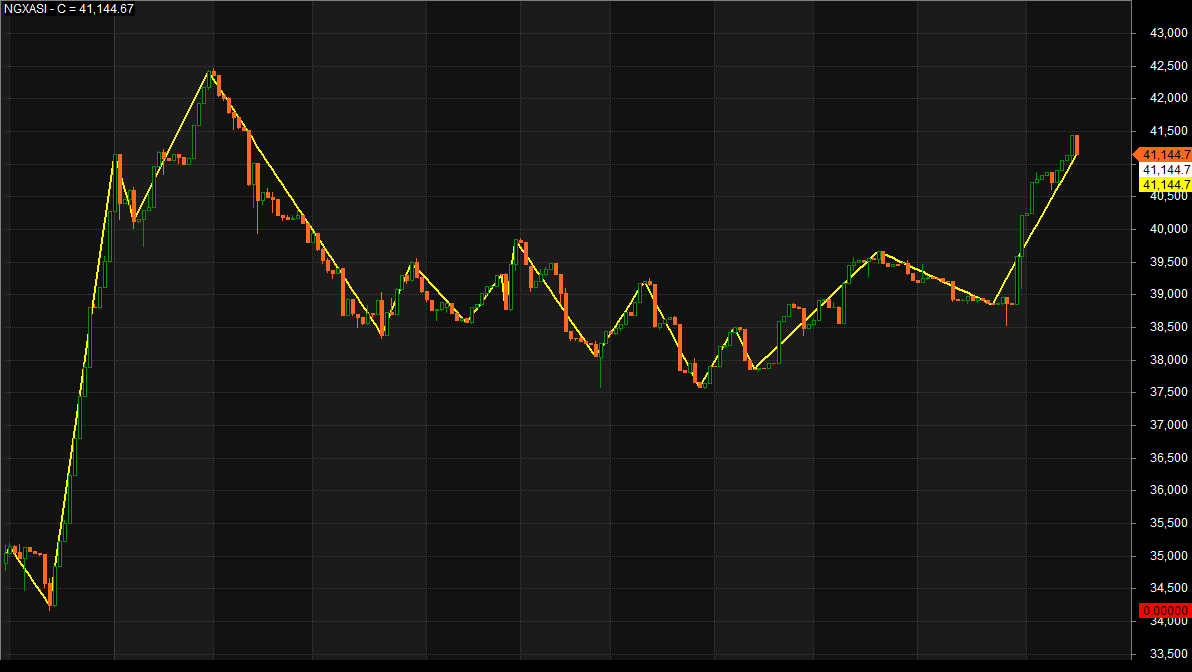Click the 35,000 price axis label
Image resolution: width=1192 pixels, height=672 pixels.
[x=1168, y=556]
